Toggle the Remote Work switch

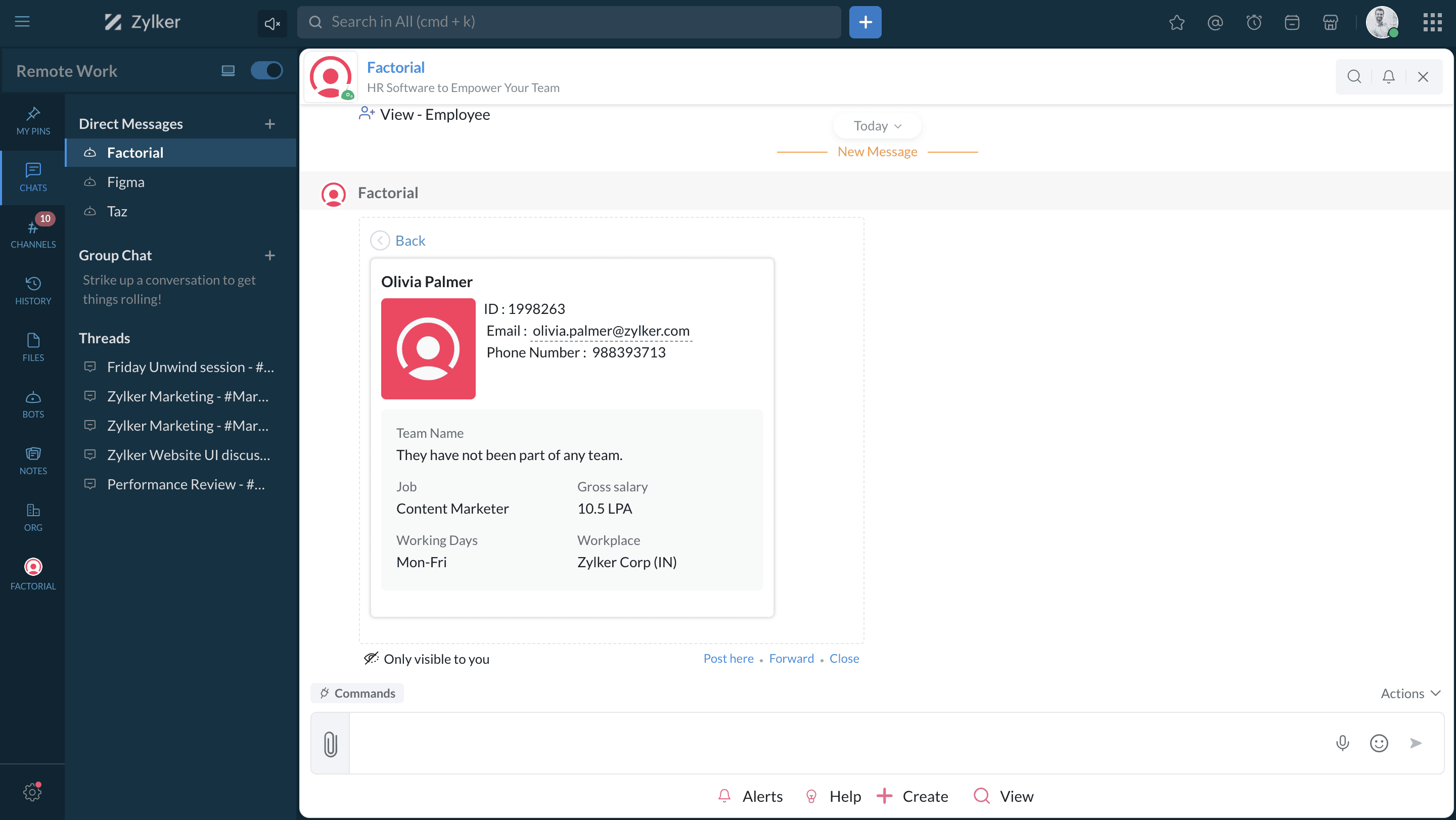[x=266, y=71]
